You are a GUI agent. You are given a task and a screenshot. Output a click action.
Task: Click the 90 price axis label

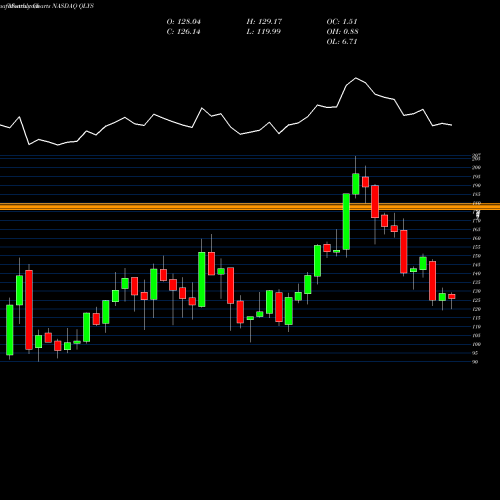[x=475, y=362]
